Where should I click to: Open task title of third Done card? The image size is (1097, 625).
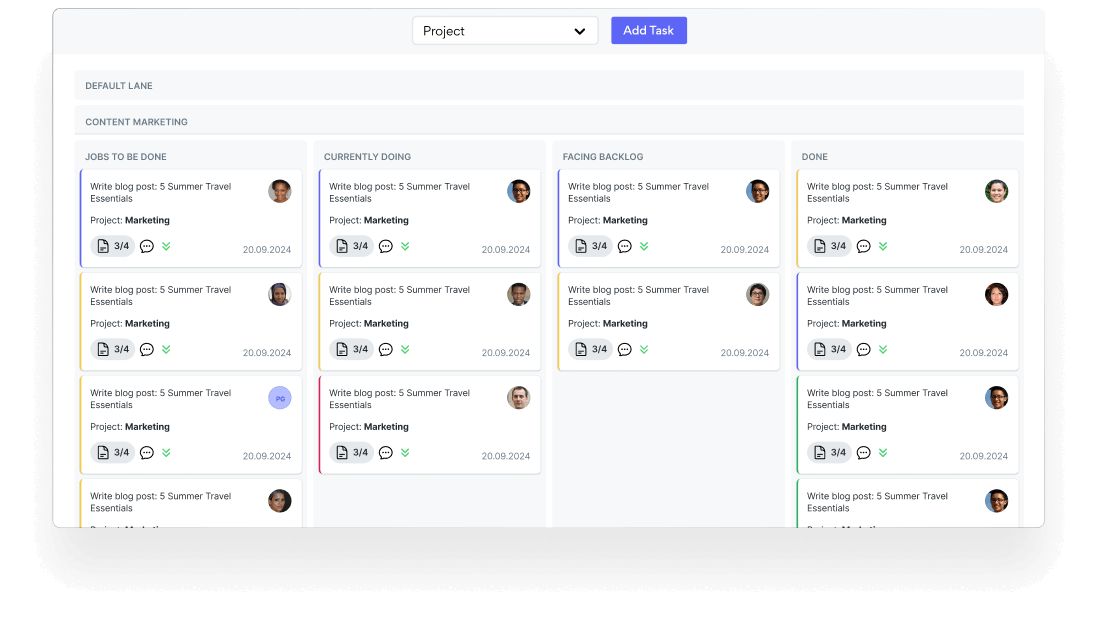pyautogui.click(x=877, y=399)
